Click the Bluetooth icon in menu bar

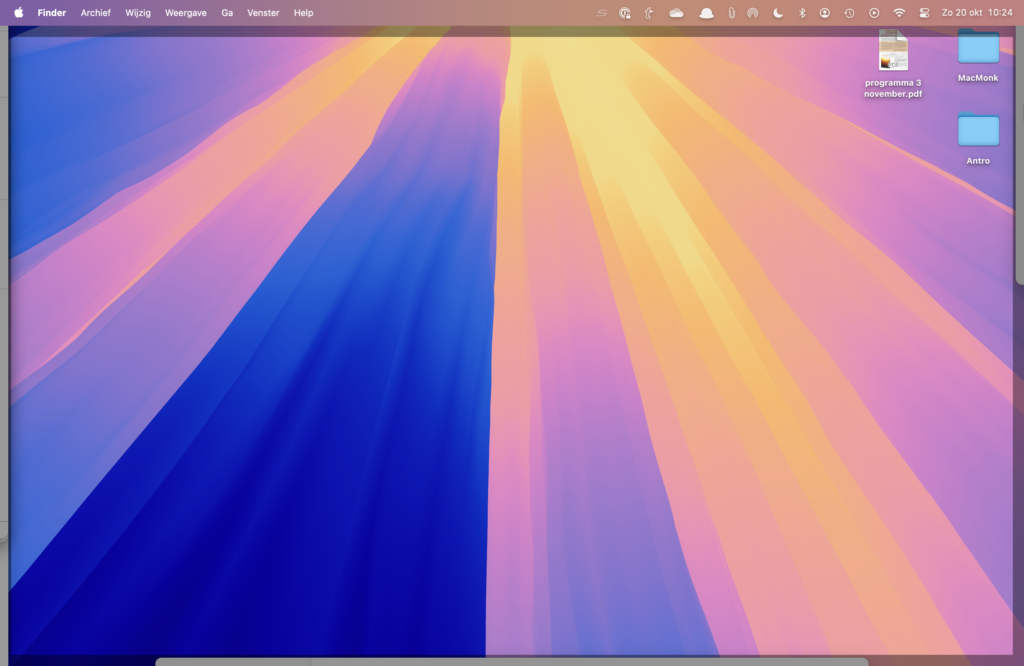pos(801,13)
